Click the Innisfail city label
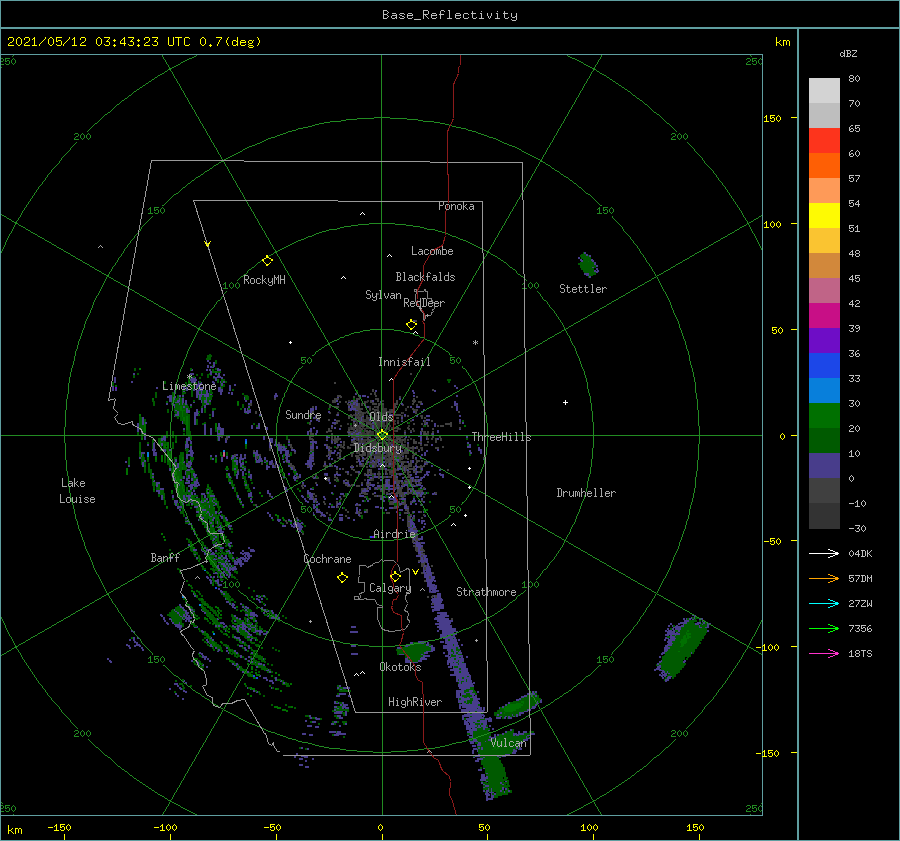This screenshot has height=841, width=900. pos(404,362)
